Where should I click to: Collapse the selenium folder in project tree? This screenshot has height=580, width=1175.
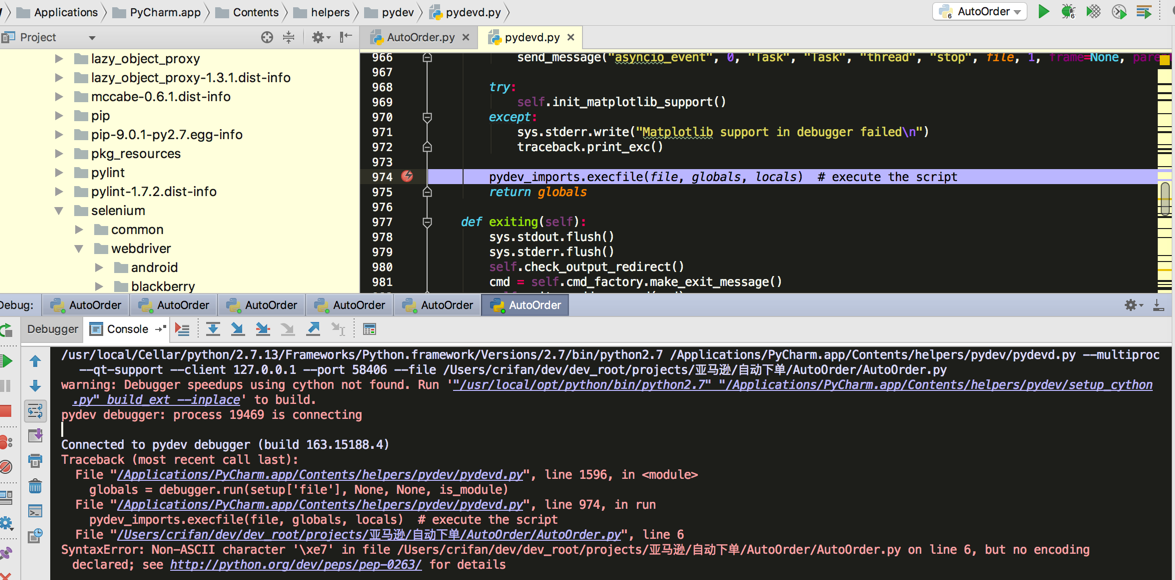(59, 211)
